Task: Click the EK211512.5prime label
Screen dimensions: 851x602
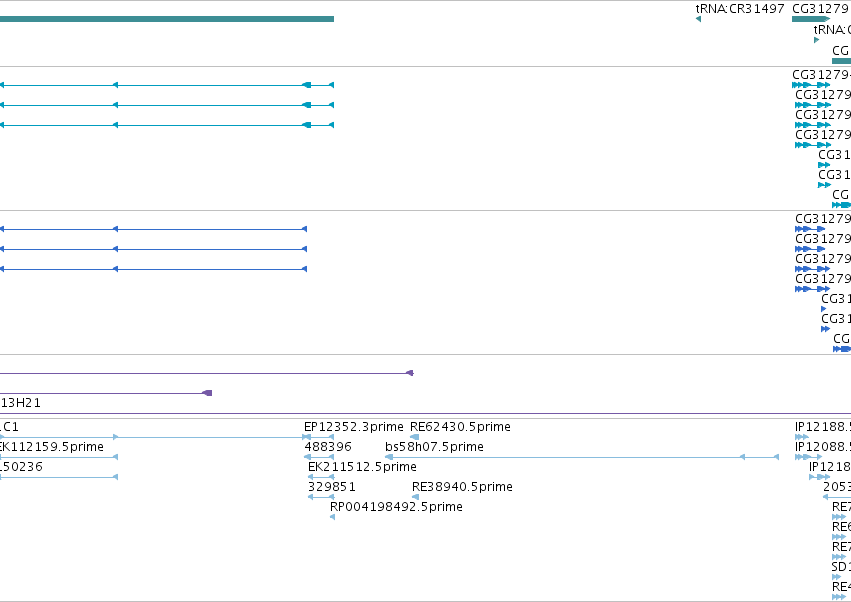Action: click(x=362, y=467)
